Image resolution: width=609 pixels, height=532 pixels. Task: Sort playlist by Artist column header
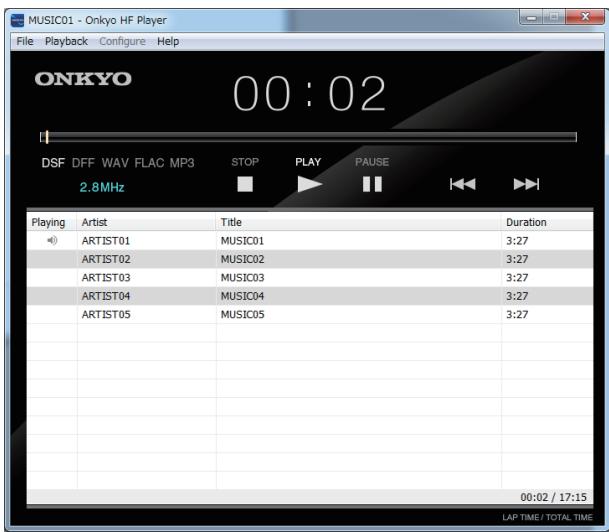pos(146,222)
